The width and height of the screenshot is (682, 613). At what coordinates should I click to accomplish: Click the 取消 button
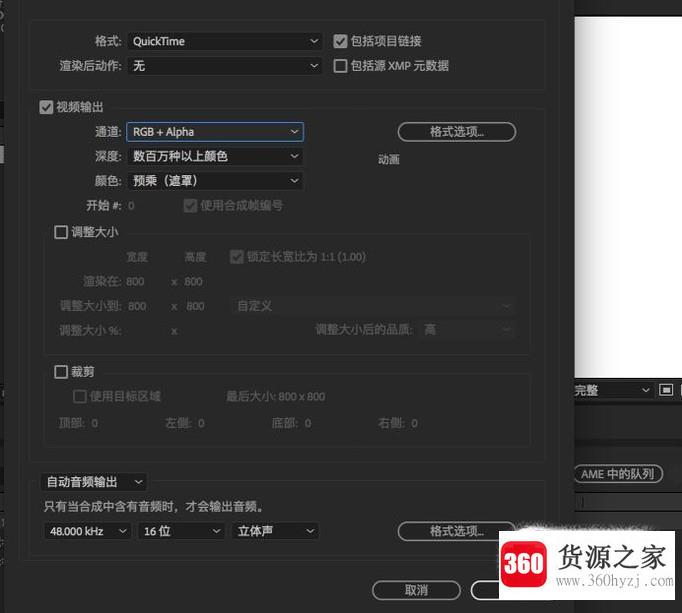pyautogui.click(x=416, y=590)
